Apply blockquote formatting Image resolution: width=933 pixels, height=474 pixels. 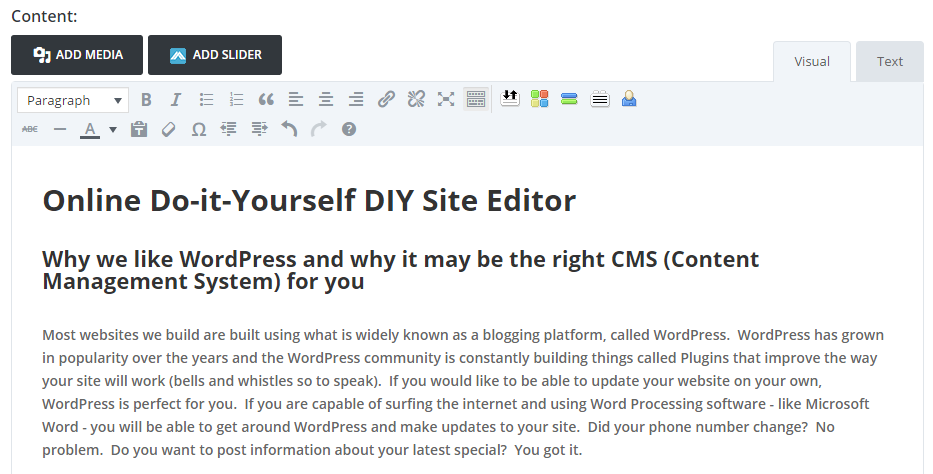pyautogui.click(x=266, y=100)
